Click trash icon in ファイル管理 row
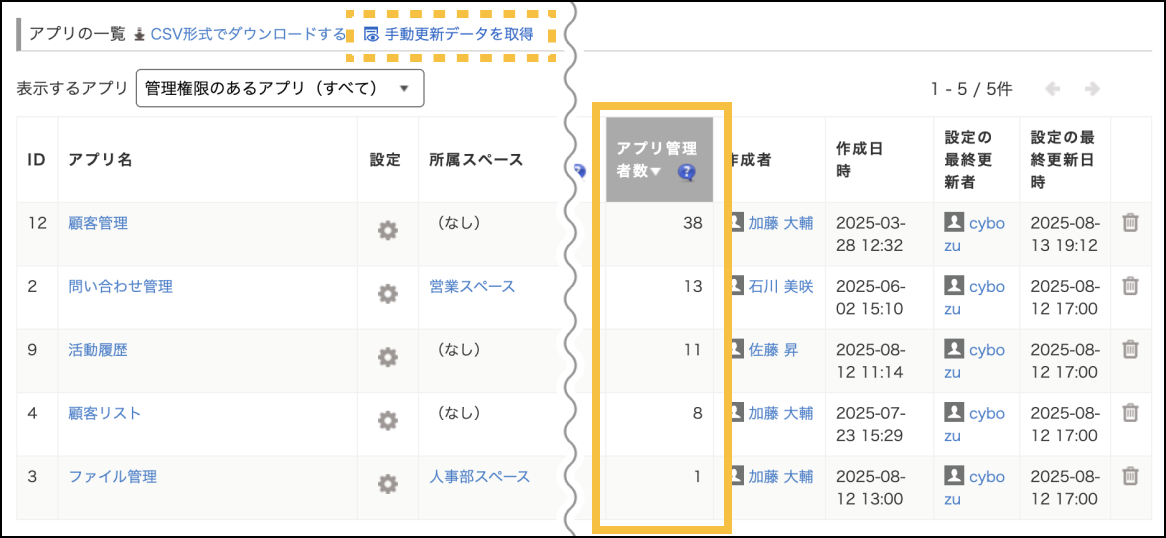The width and height of the screenshot is (1166, 538). pyautogui.click(x=1130, y=476)
